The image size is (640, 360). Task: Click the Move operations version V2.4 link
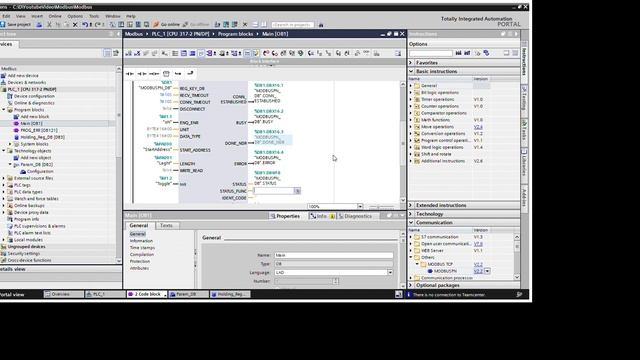[x=478, y=127]
